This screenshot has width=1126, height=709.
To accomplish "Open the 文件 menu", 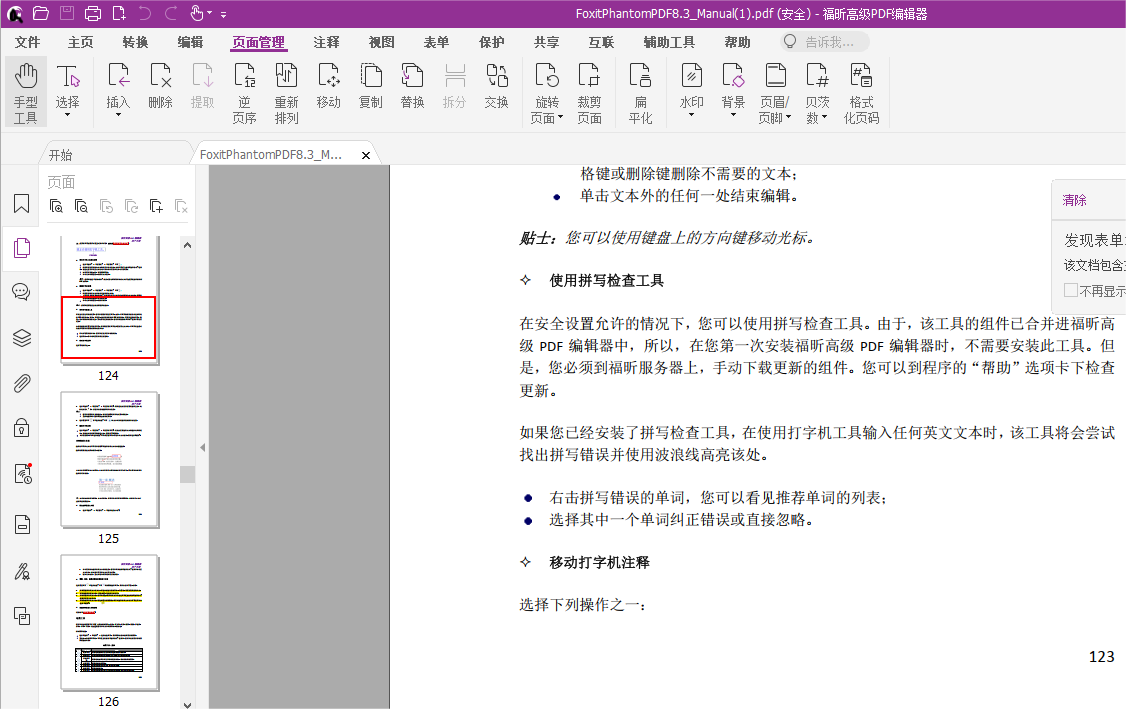I will pos(27,42).
